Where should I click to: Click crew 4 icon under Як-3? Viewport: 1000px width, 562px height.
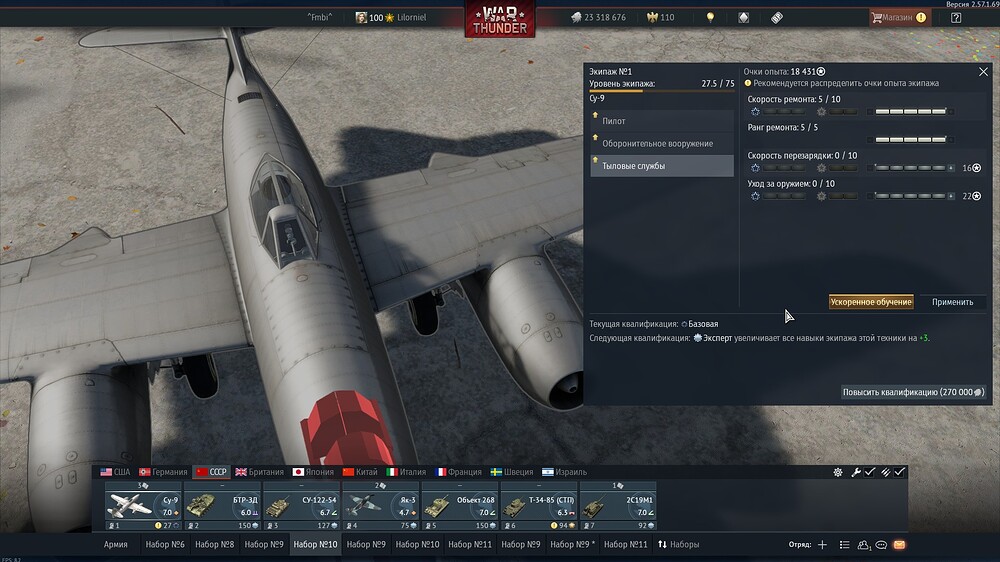[x=349, y=526]
